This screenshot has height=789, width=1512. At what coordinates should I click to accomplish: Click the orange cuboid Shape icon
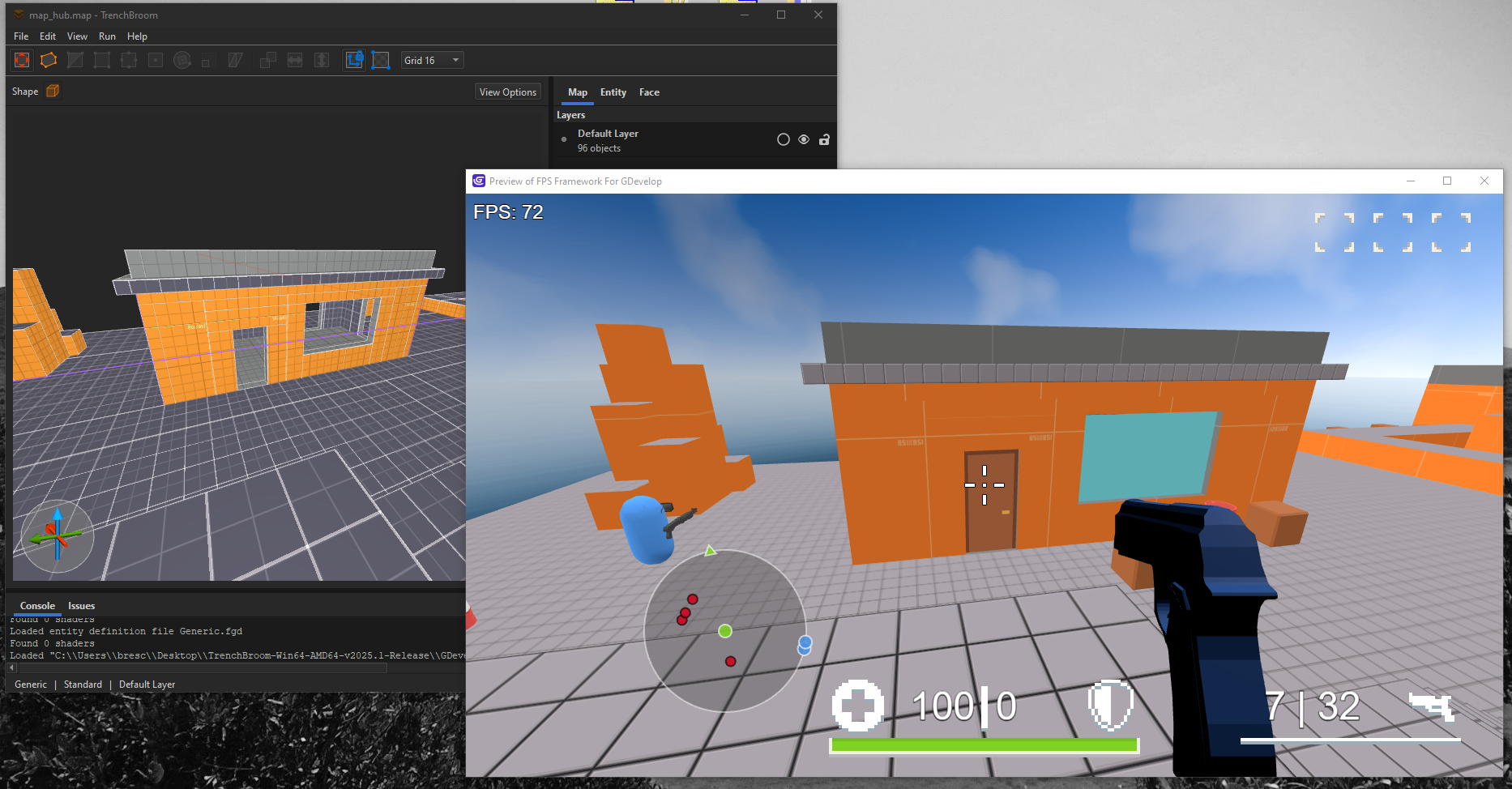(x=53, y=91)
